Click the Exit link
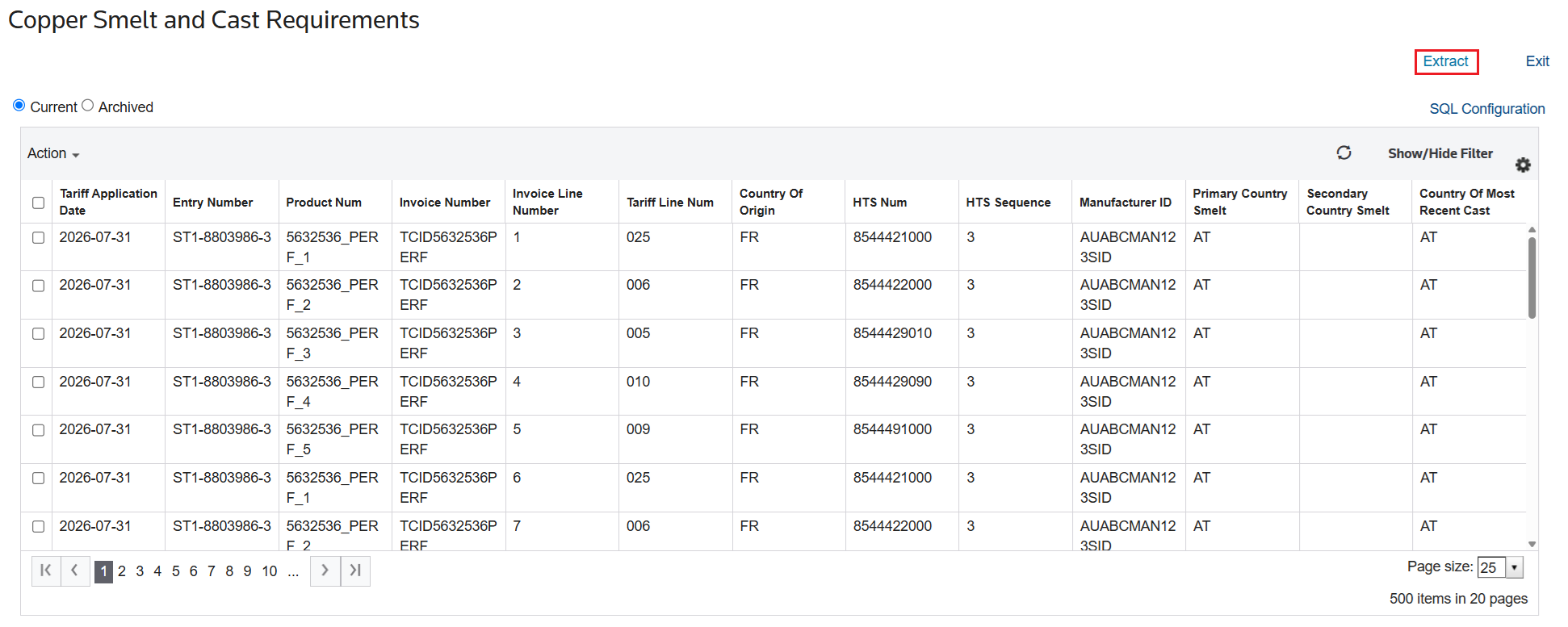The image size is (1568, 627). click(x=1537, y=61)
